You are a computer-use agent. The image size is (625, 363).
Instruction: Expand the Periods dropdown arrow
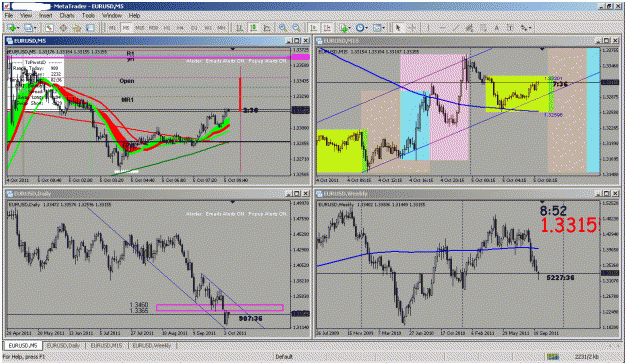(x=367, y=27)
